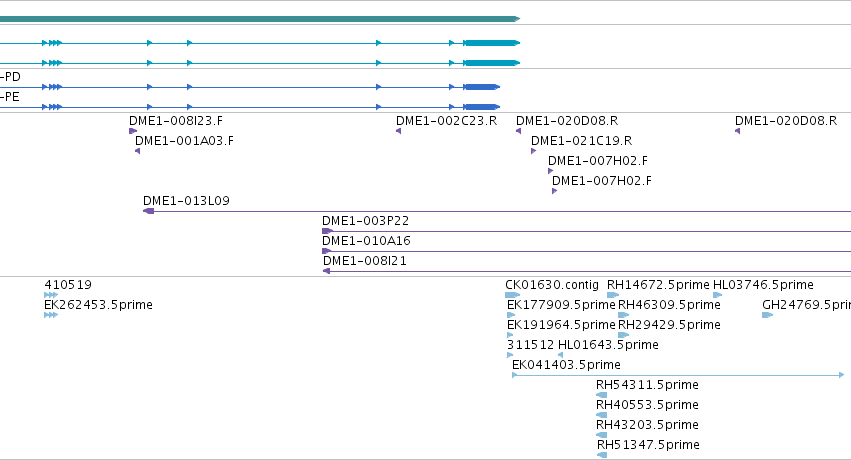Open the EK262453.5prime EST label
Screen dimensions: 851x460
point(98,305)
